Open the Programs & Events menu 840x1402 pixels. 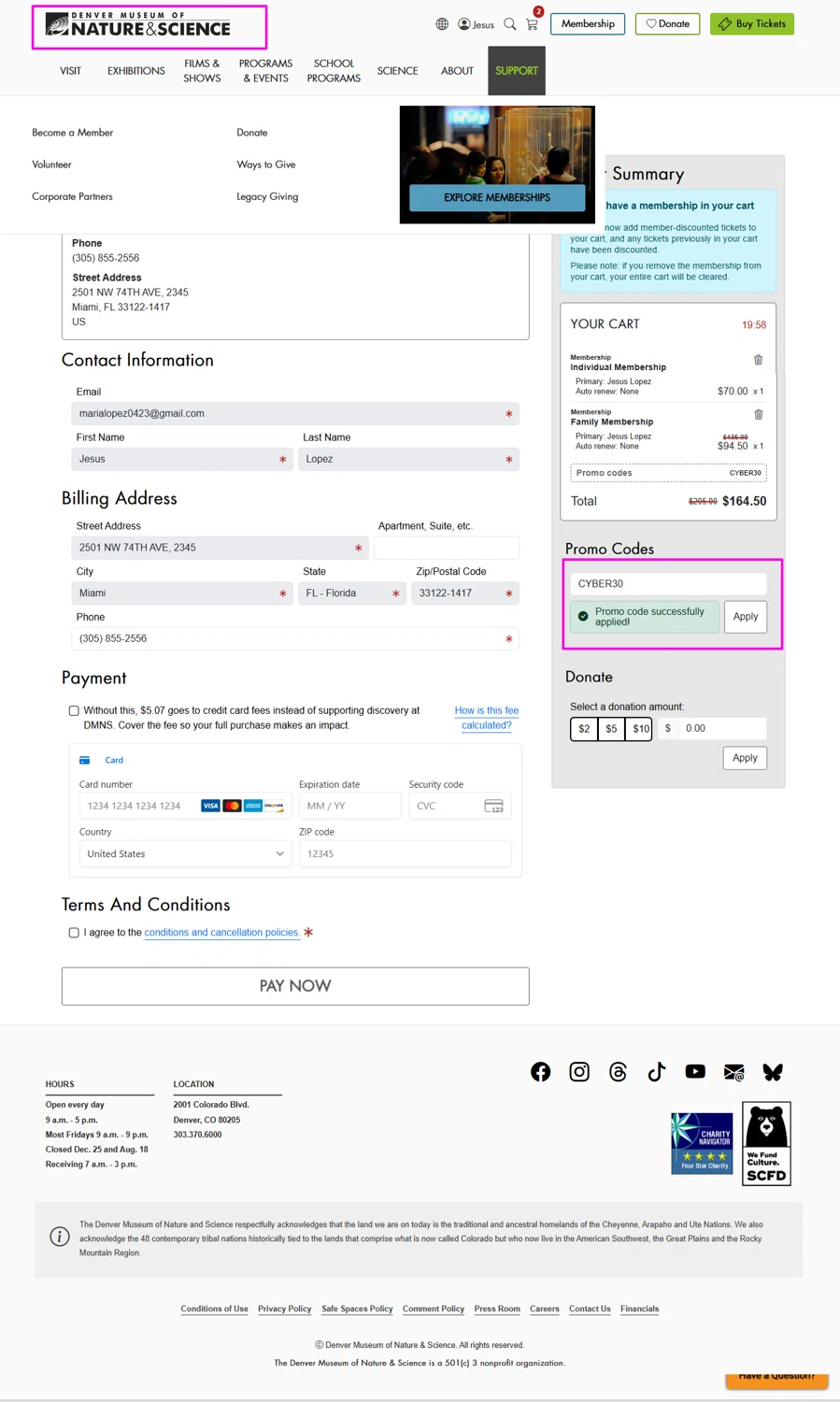tap(265, 71)
